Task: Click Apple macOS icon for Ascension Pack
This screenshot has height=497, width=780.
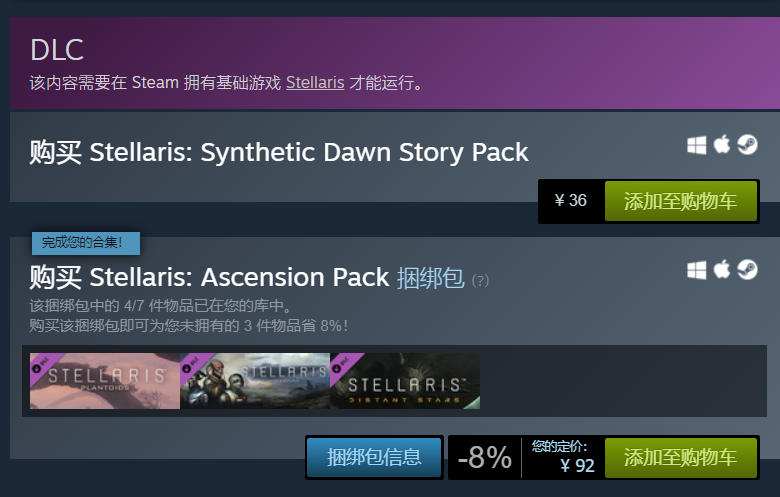Action: (x=722, y=269)
